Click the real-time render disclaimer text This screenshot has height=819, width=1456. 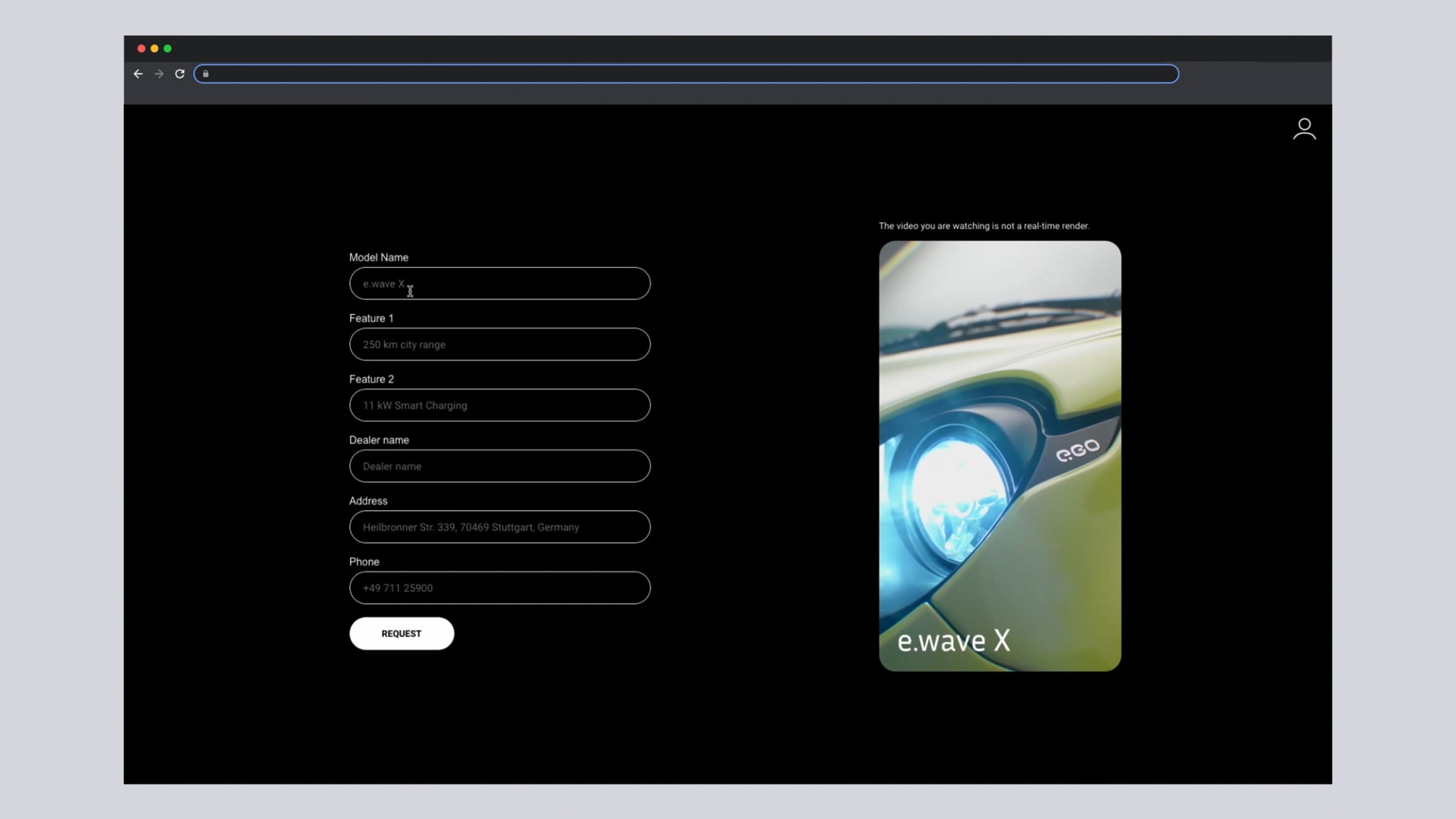point(983,226)
